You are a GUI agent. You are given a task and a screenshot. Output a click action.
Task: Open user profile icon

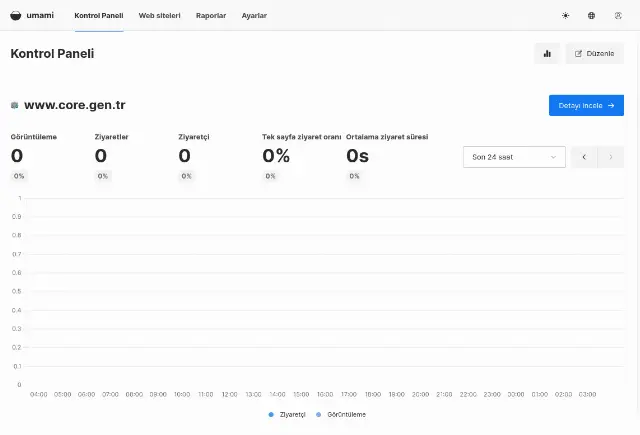[x=618, y=16]
